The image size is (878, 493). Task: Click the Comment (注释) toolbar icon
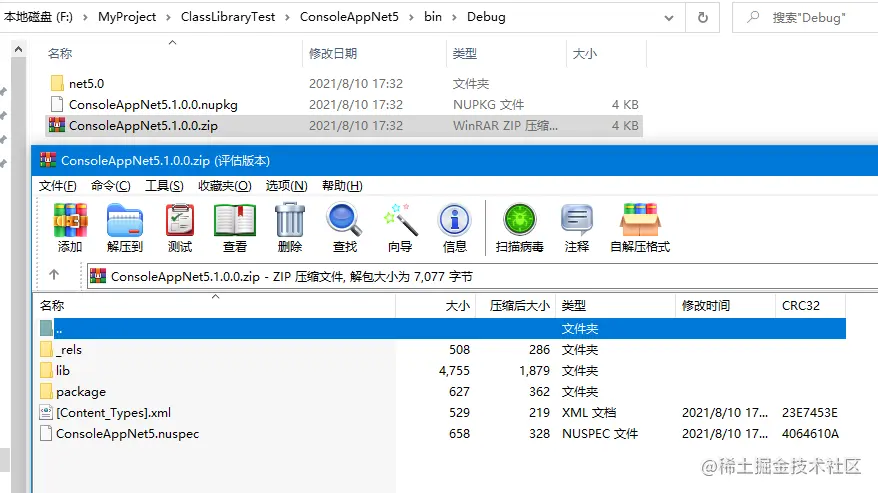577,220
